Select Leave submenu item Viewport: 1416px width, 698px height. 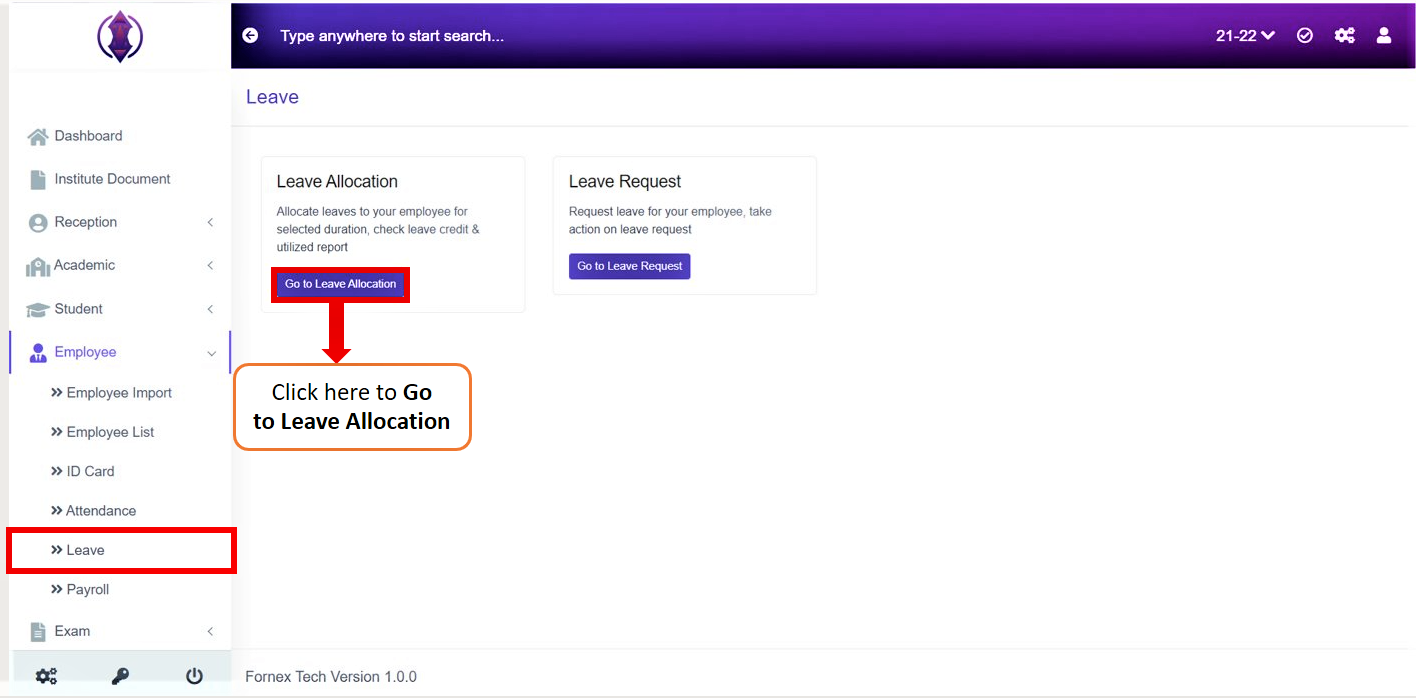tap(85, 550)
